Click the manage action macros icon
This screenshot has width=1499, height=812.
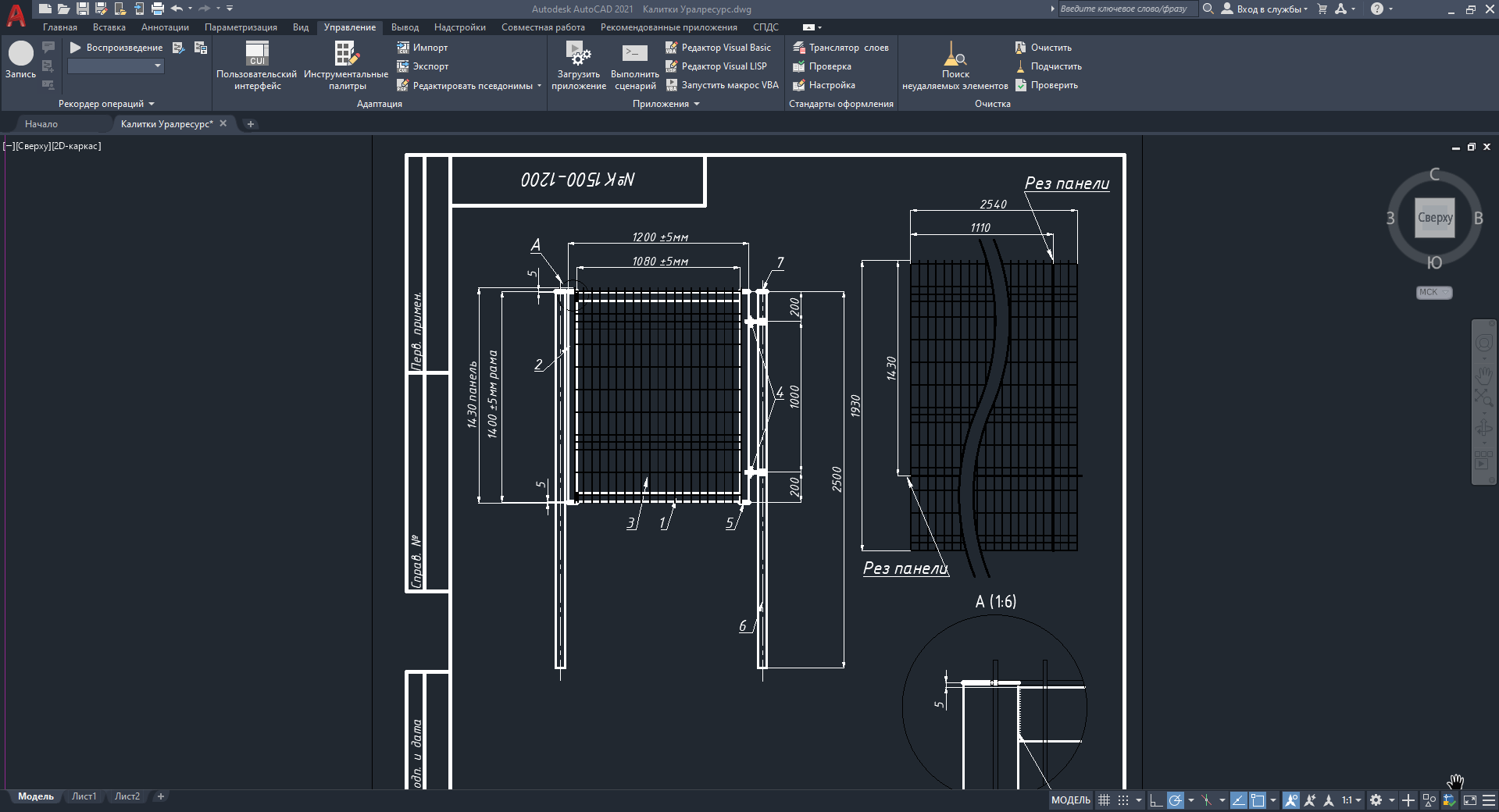click(x=201, y=48)
